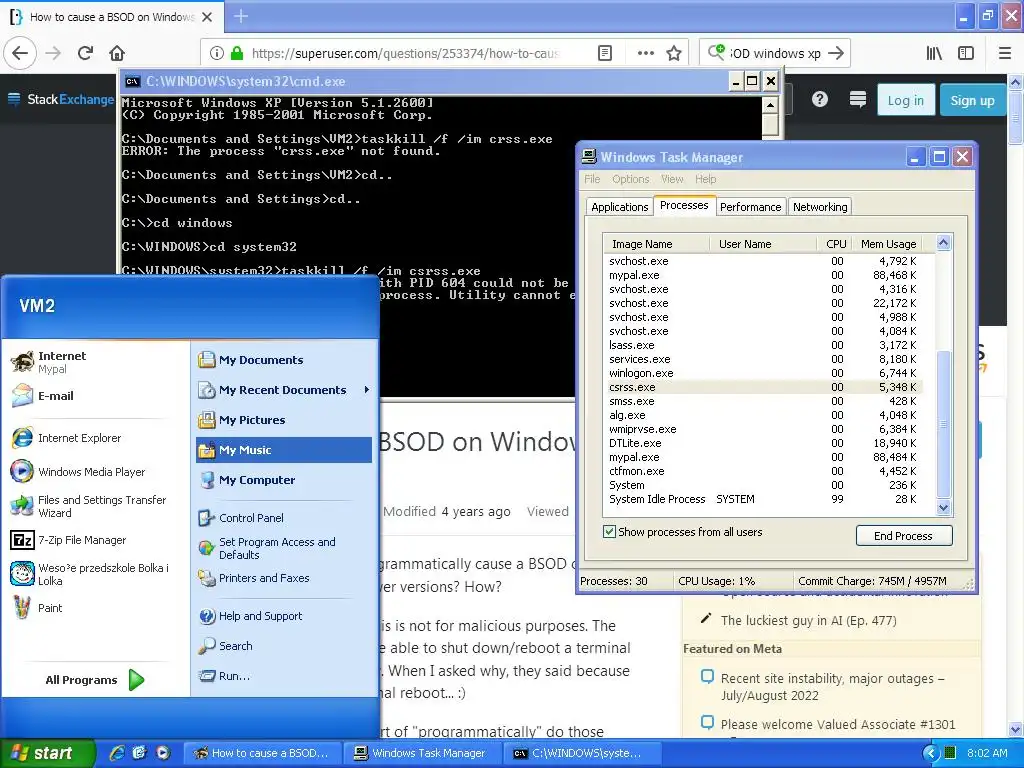Click the Log in button
The height and width of the screenshot is (768, 1024).
[x=905, y=100]
